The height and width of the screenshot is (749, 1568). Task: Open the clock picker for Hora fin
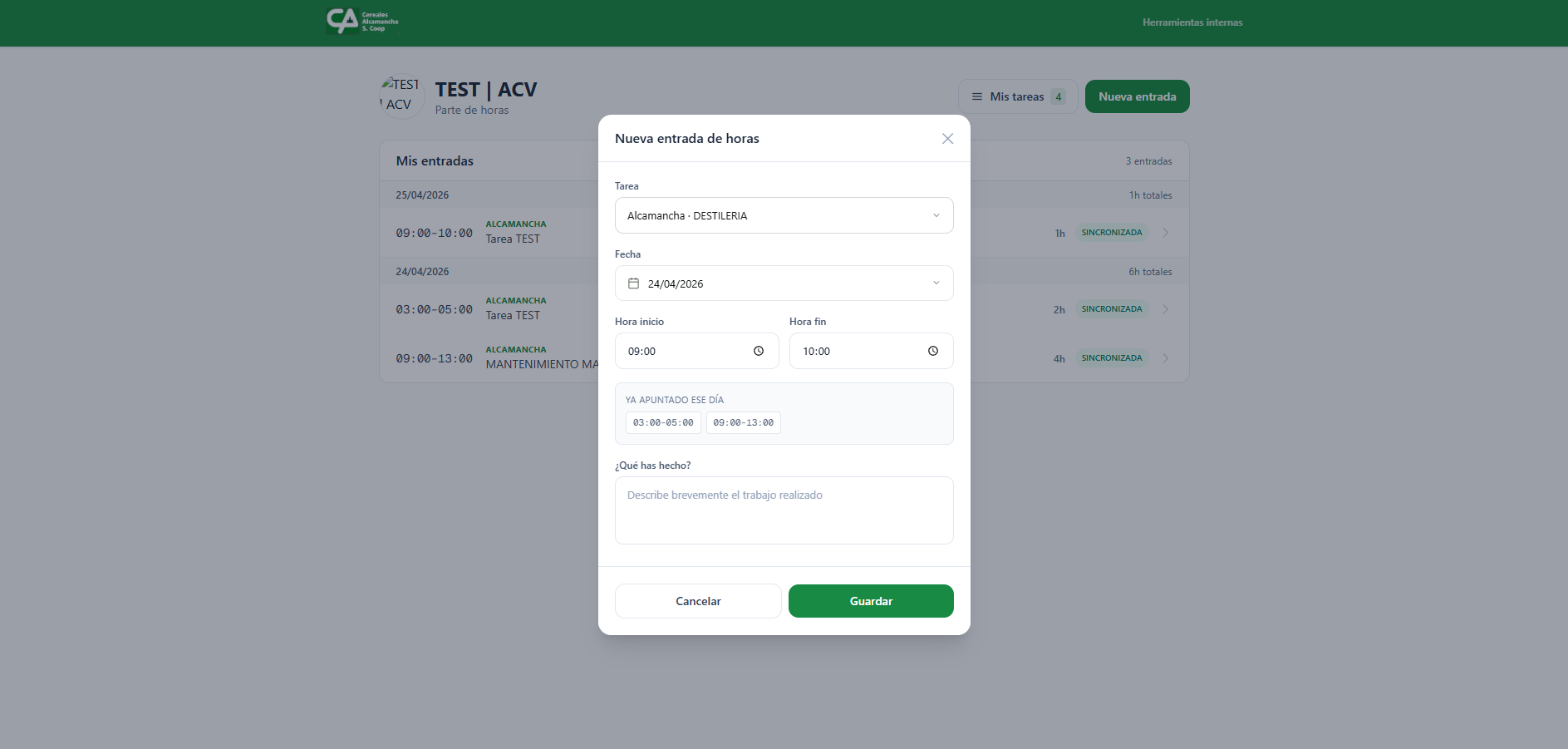click(x=933, y=351)
